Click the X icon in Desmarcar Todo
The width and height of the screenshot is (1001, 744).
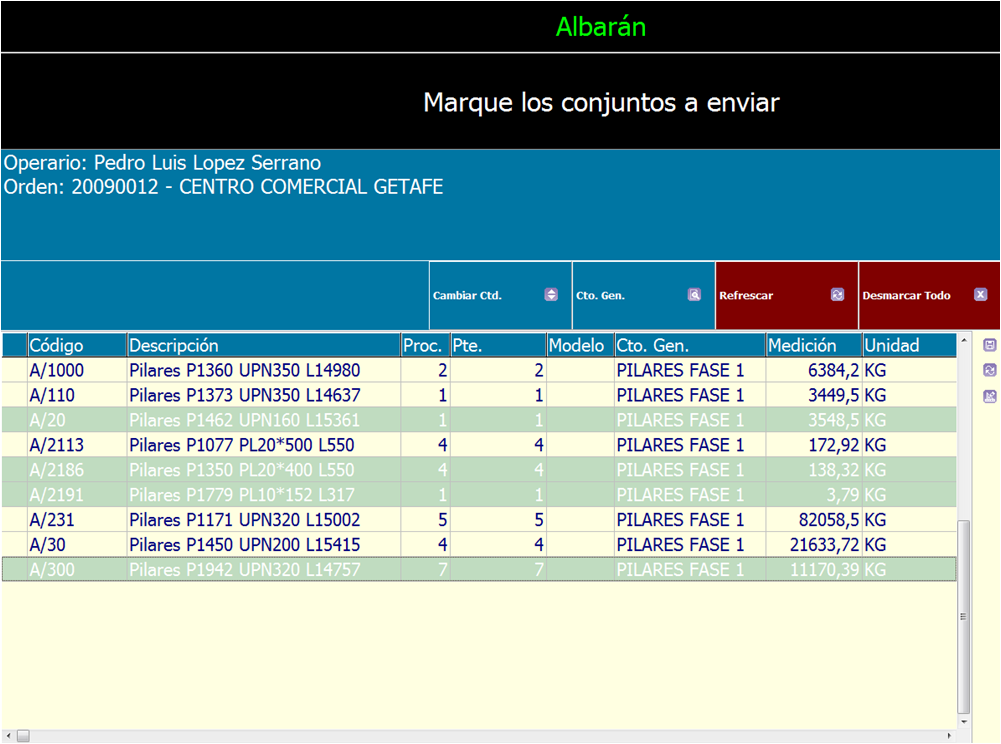pos(980,295)
